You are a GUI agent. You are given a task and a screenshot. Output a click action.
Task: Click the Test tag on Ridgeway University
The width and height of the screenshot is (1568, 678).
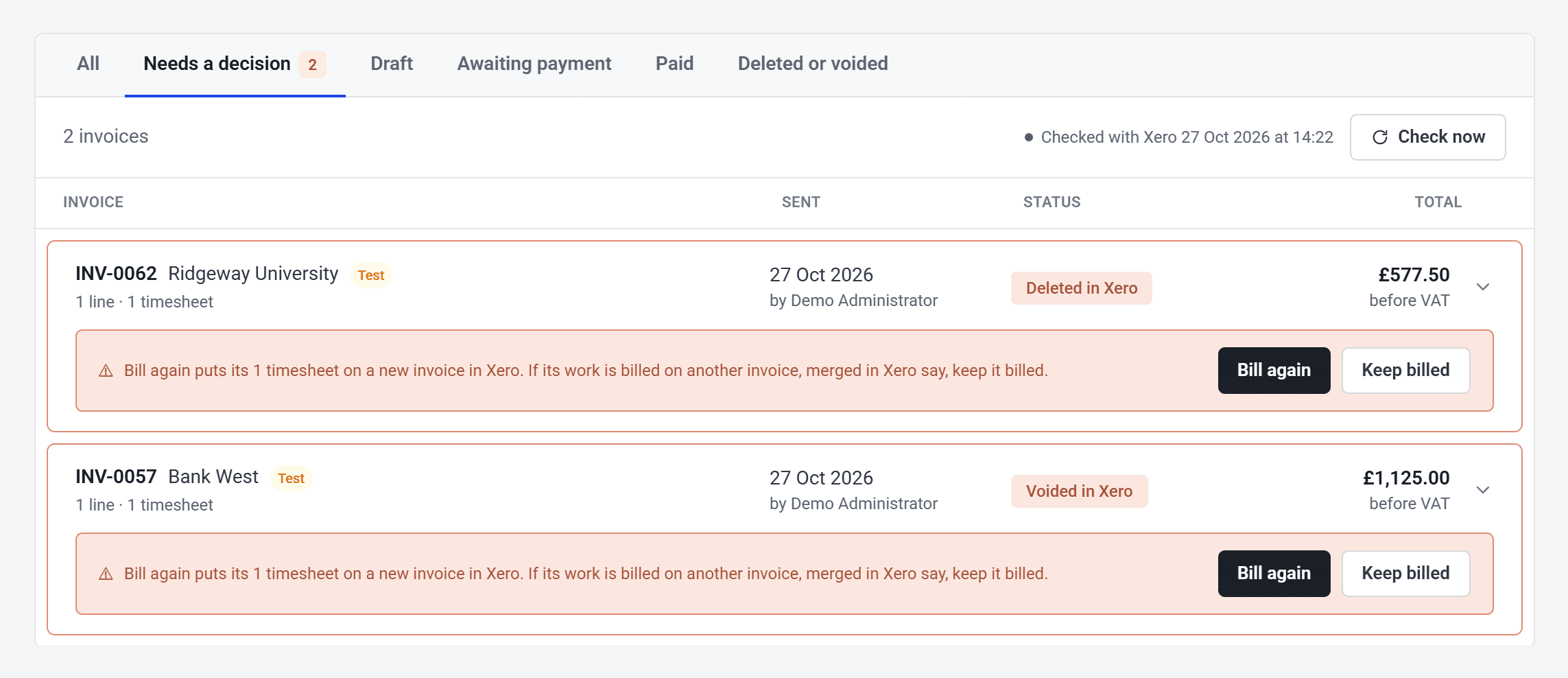371,275
